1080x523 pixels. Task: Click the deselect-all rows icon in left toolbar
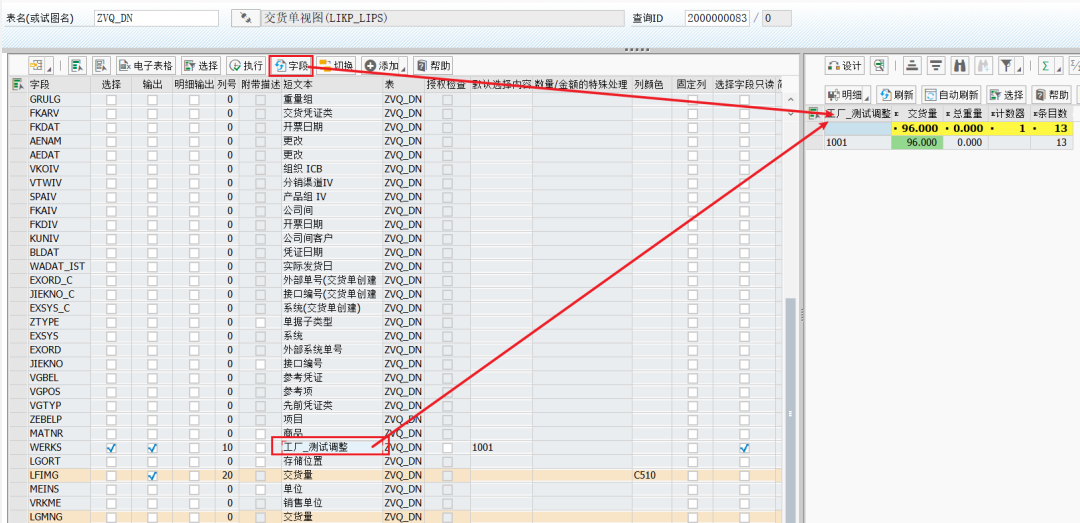(101, 66)
